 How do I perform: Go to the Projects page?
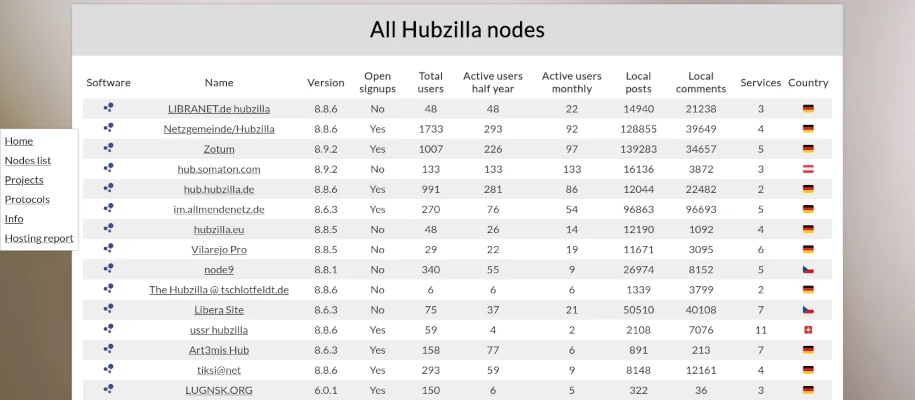tap(24, 180)
